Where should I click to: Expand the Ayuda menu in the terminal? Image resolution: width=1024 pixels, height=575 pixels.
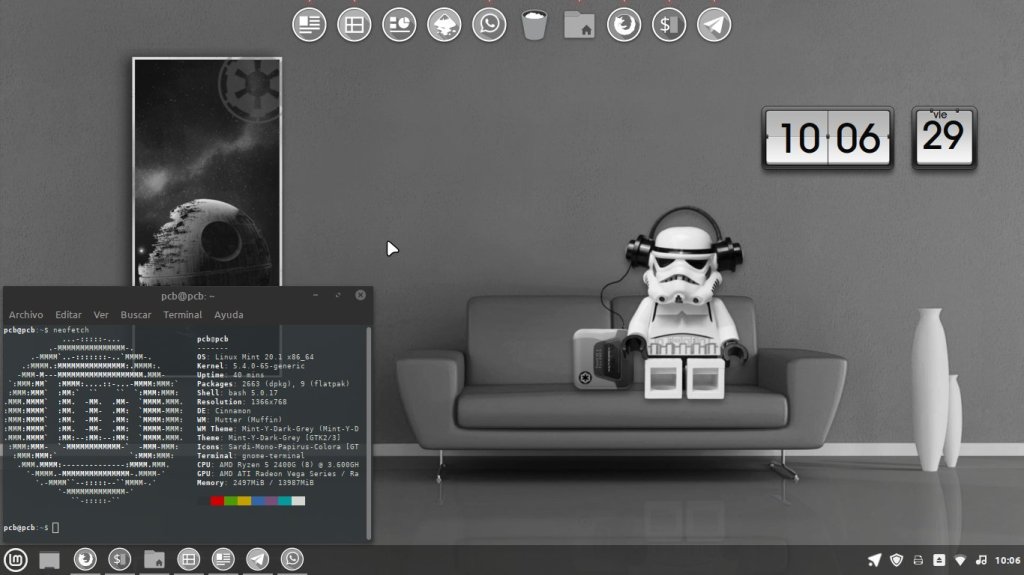(228, 314)
